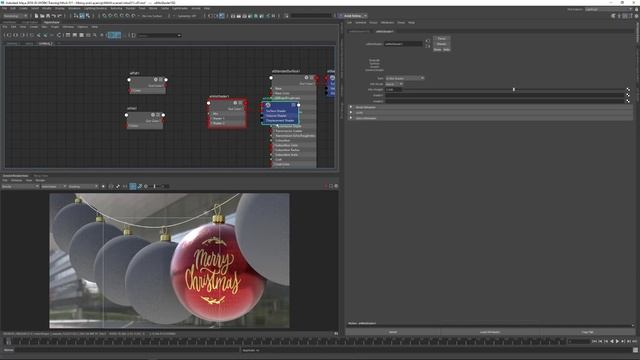Click the Play Backwards button in the timeline controls

tap(611, 341)
